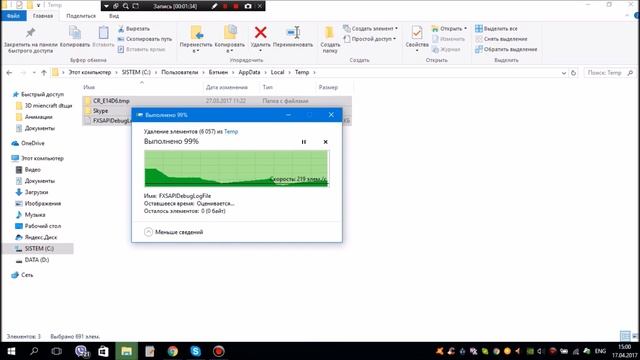Click the Back navigation arrow
Screen dimensions: 640x360
coord(9,73)
